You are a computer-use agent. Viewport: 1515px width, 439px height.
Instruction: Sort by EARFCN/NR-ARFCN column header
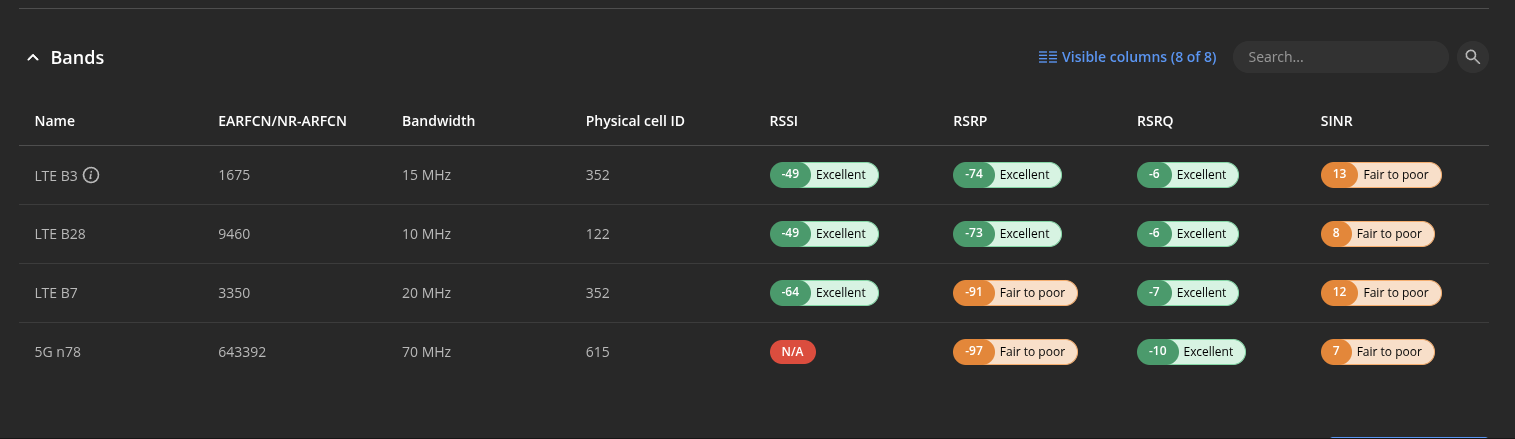pos(282,121)
